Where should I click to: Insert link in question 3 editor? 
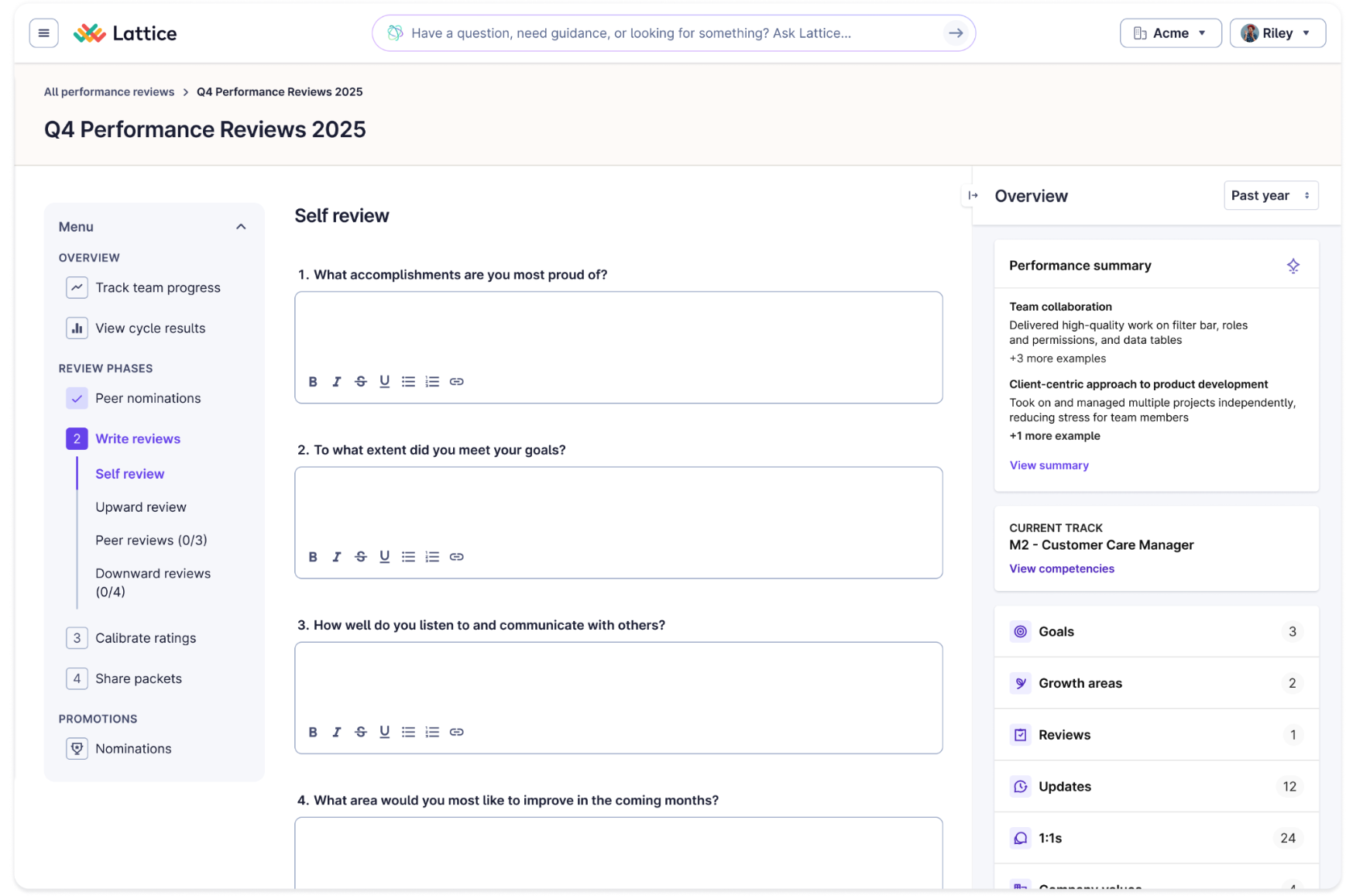click(457, 732)
